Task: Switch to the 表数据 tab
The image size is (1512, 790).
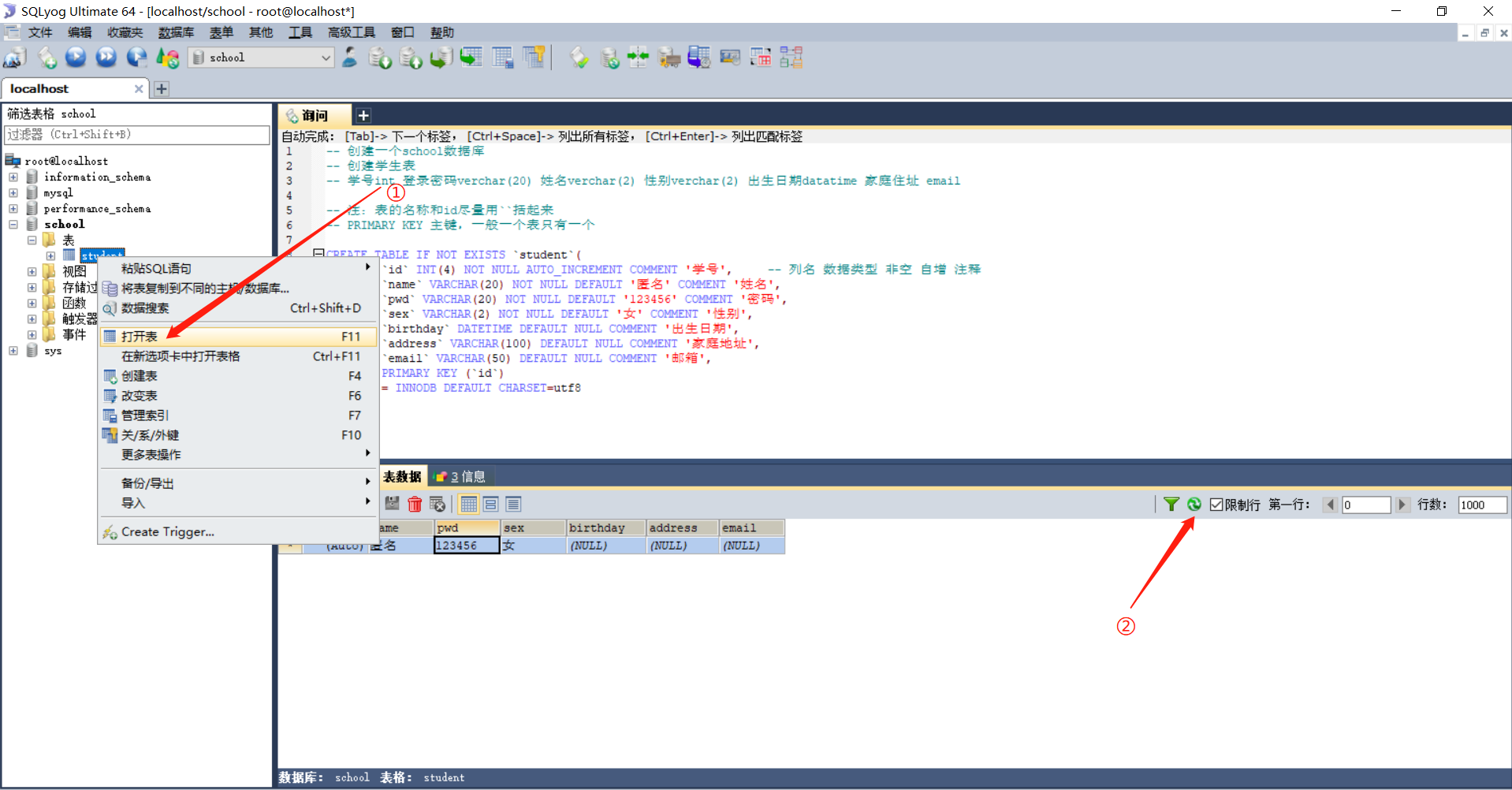Action: pos(402,476)
